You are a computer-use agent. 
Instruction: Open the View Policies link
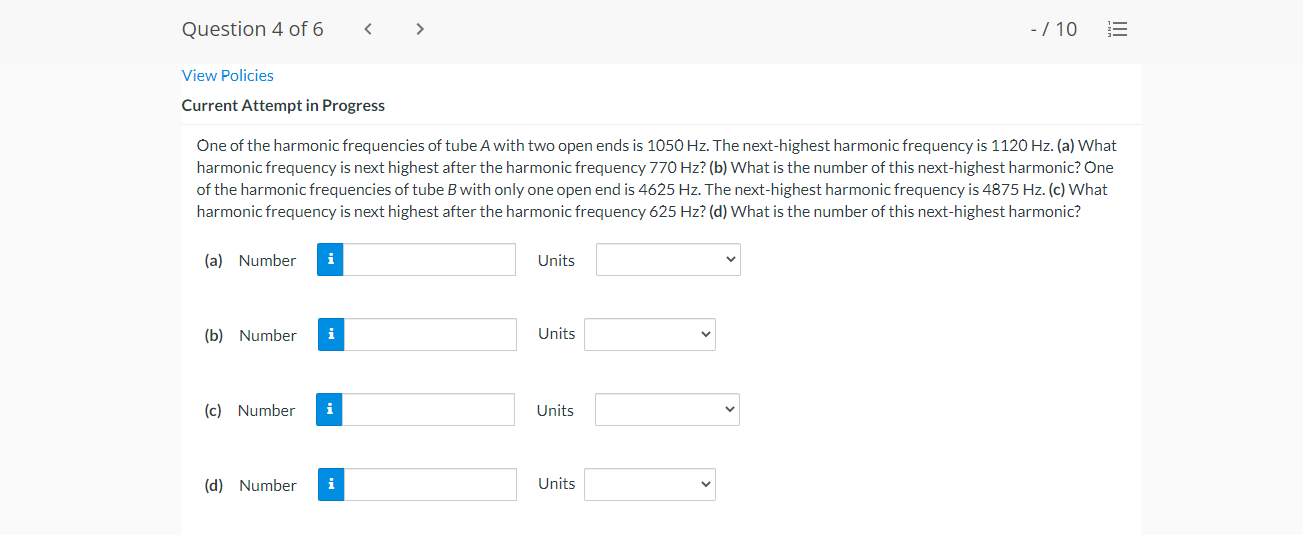click(227, 75)
